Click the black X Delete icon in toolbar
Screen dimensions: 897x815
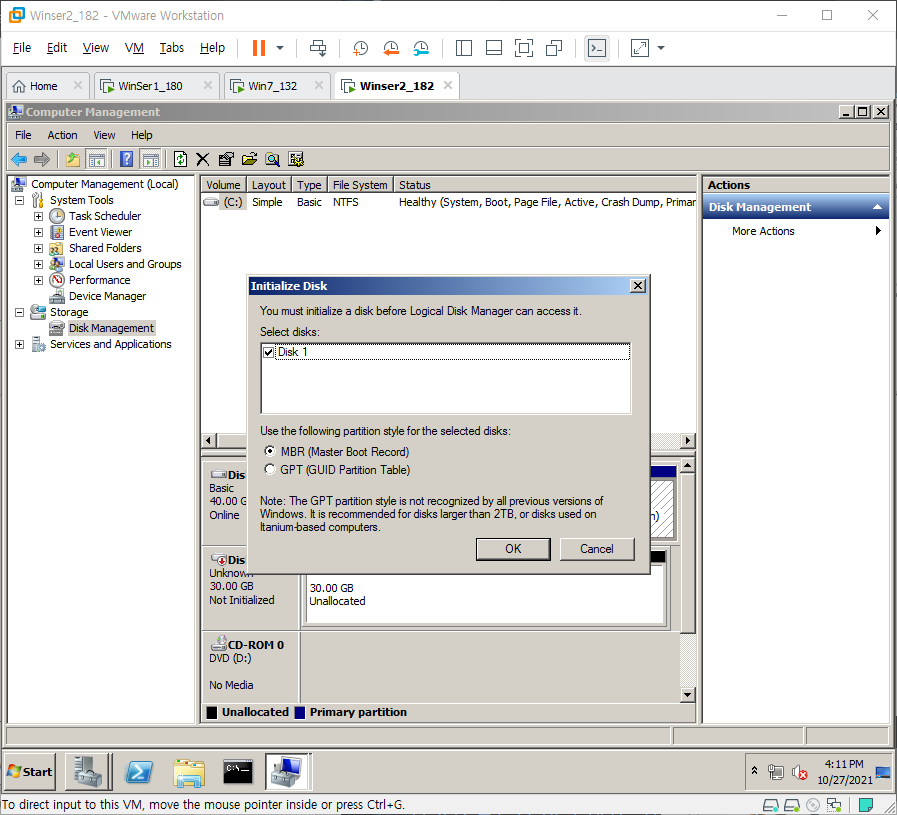[203, 159]
